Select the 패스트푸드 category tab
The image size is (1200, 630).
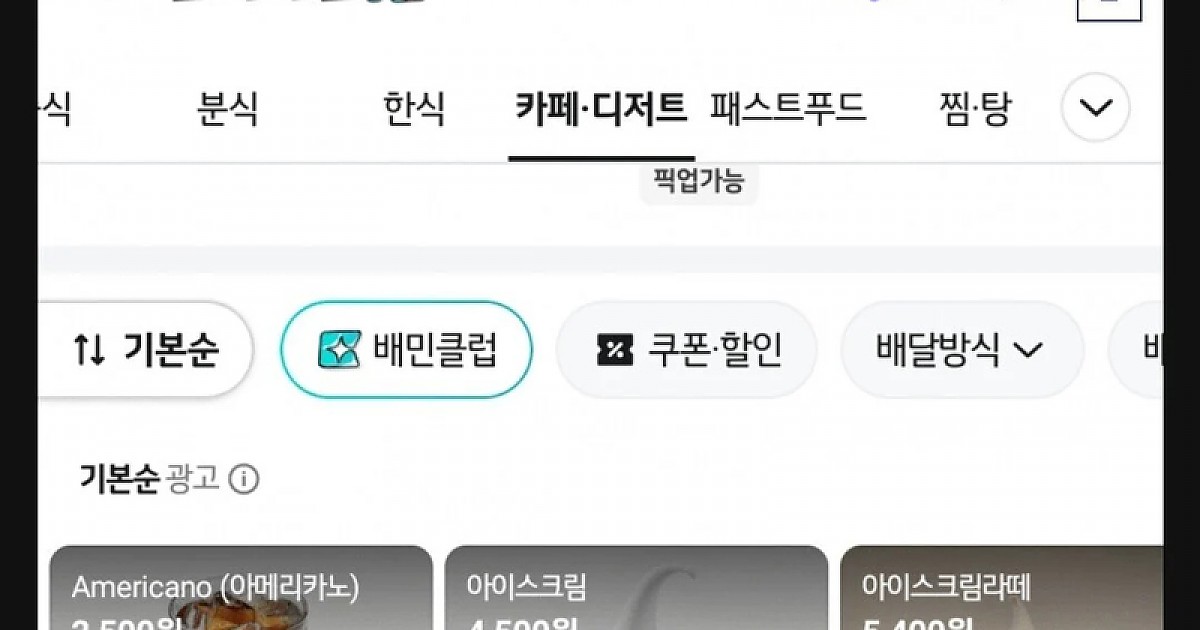(788, 108)
